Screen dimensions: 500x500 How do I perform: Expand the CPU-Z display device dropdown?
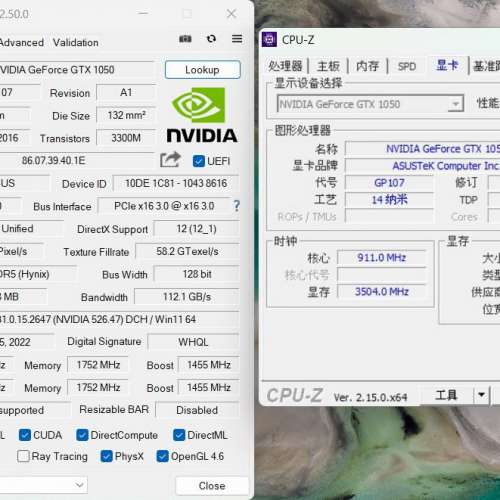455,104
